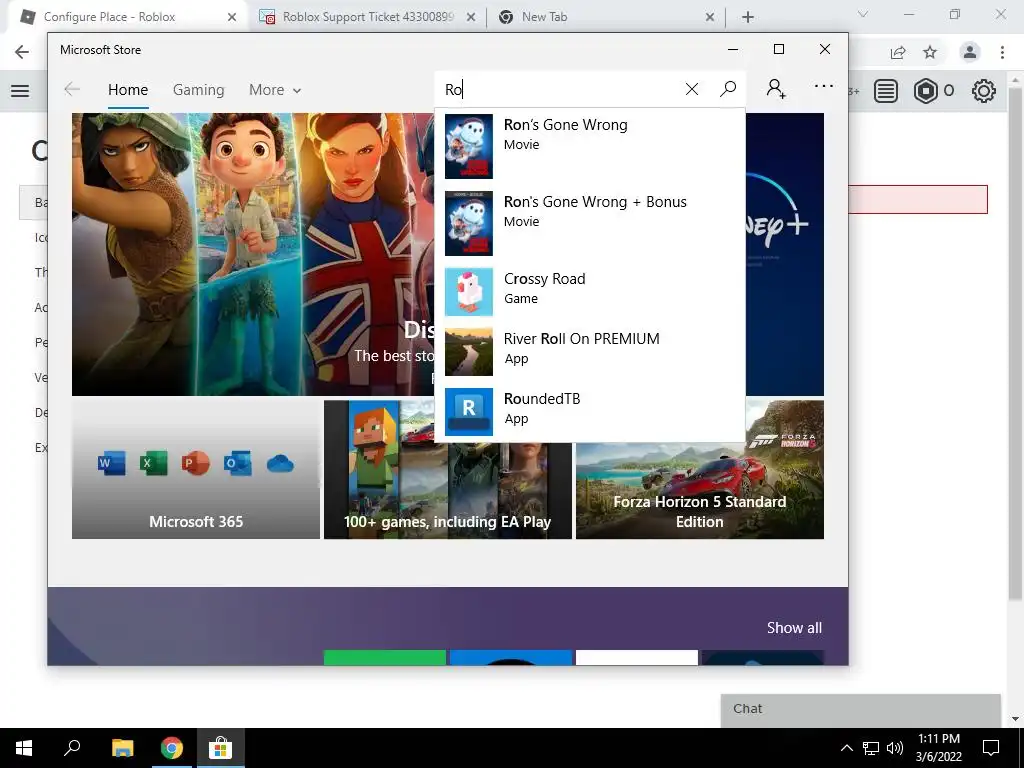
Task: Open Roblox hamburger navigation menu
Action: [x=20, y=91]
